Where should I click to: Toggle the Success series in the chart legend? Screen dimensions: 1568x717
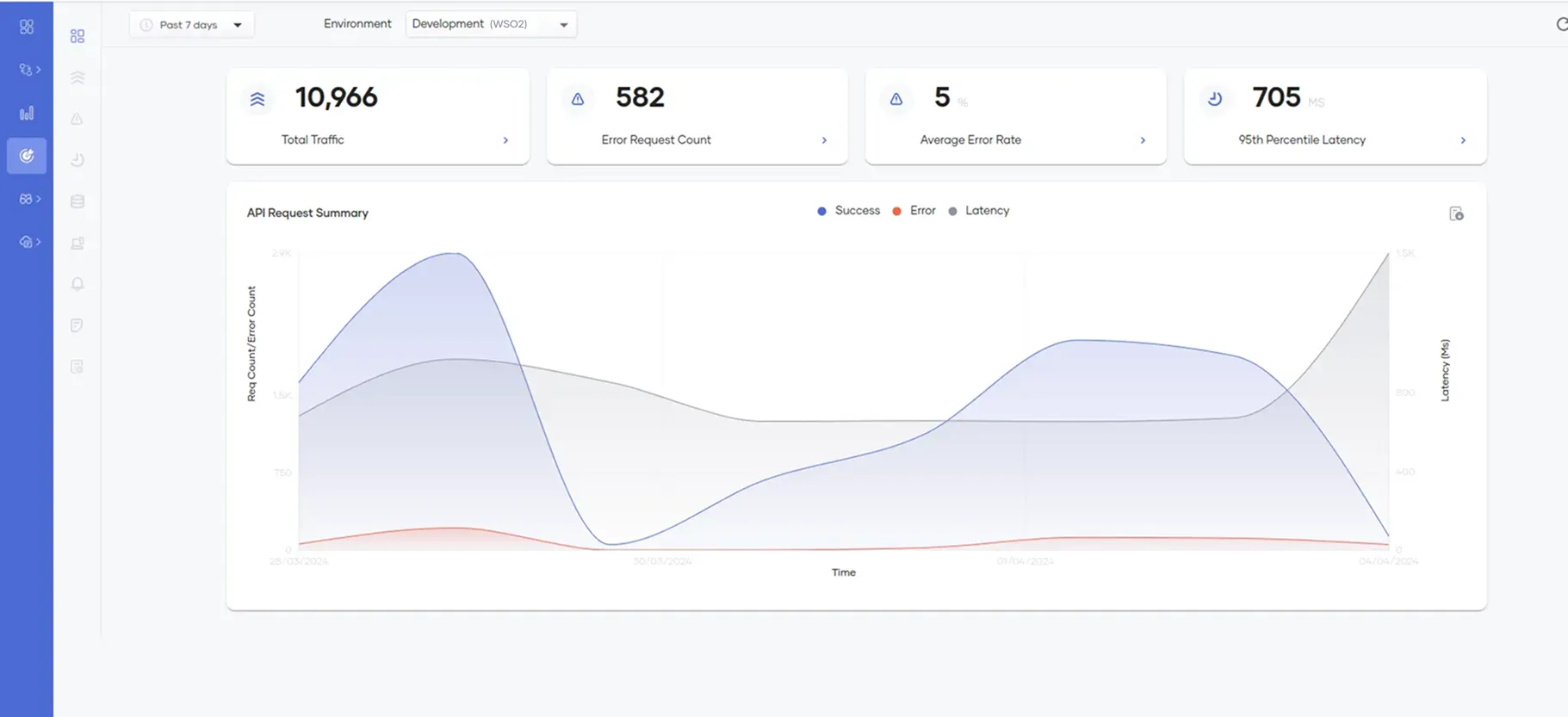(x=848, y=211)
